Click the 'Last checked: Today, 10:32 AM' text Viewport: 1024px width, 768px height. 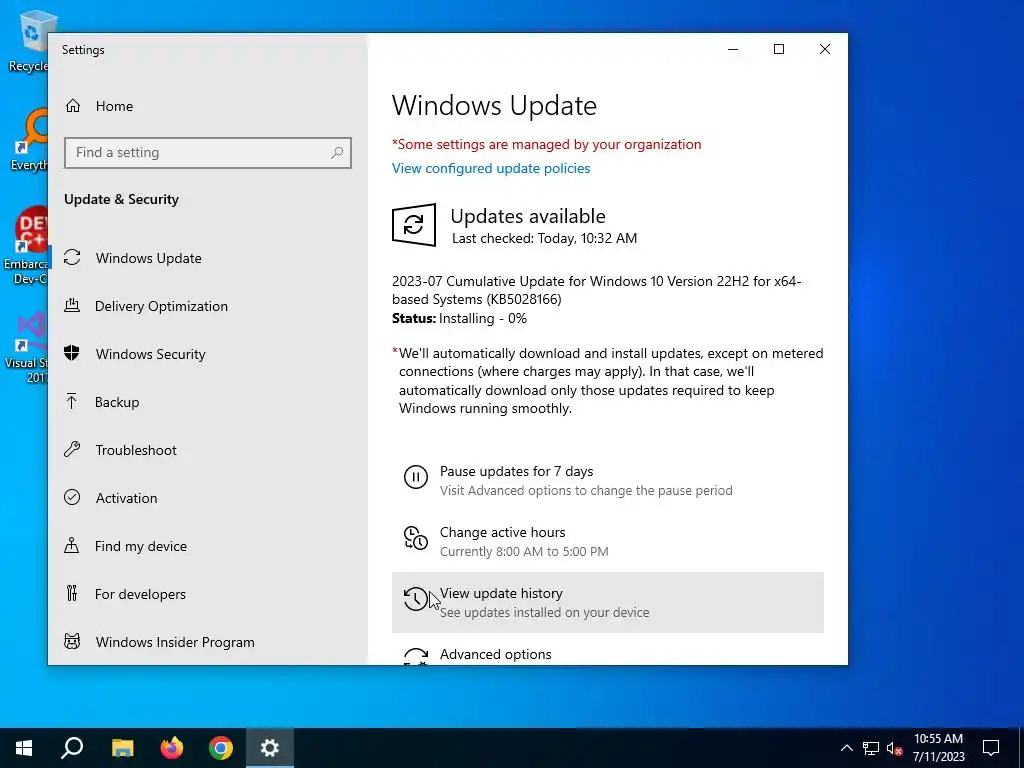pos(544,238)
